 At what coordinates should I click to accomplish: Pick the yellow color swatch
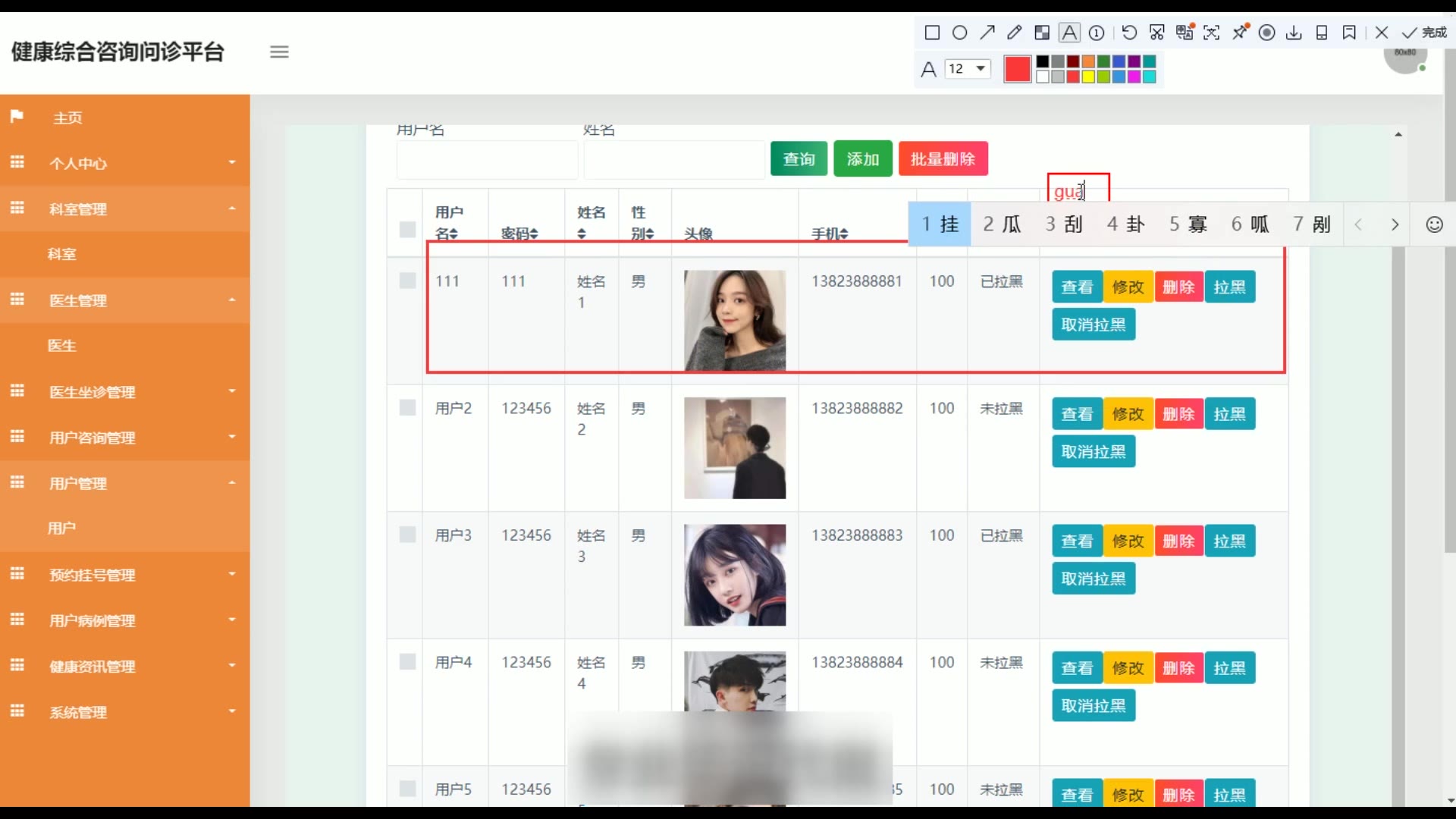[x=1088, y=77]
